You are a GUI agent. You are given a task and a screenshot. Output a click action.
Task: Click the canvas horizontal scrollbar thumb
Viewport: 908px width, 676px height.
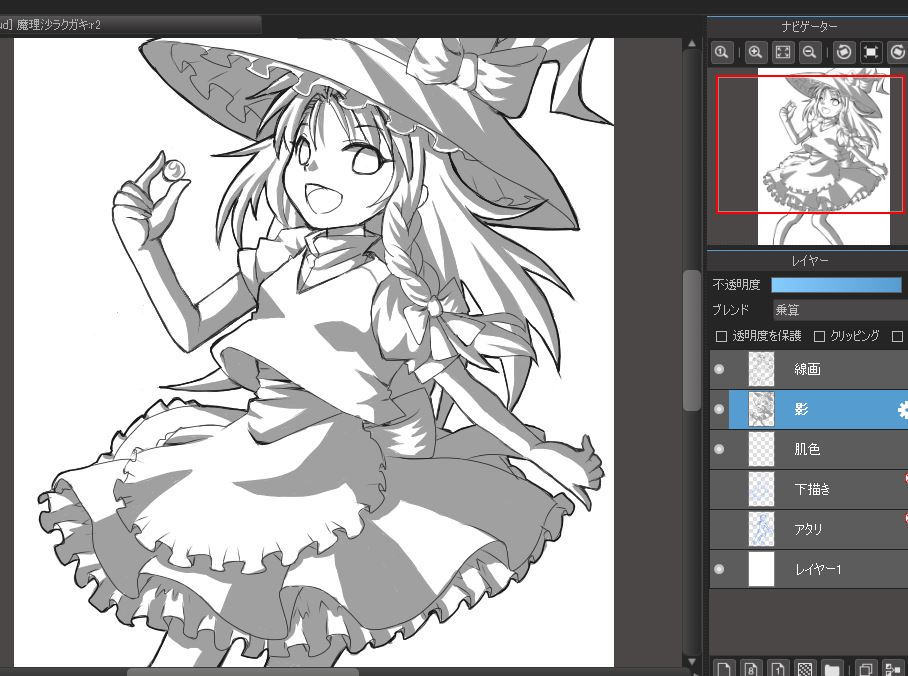click(243, 672)
